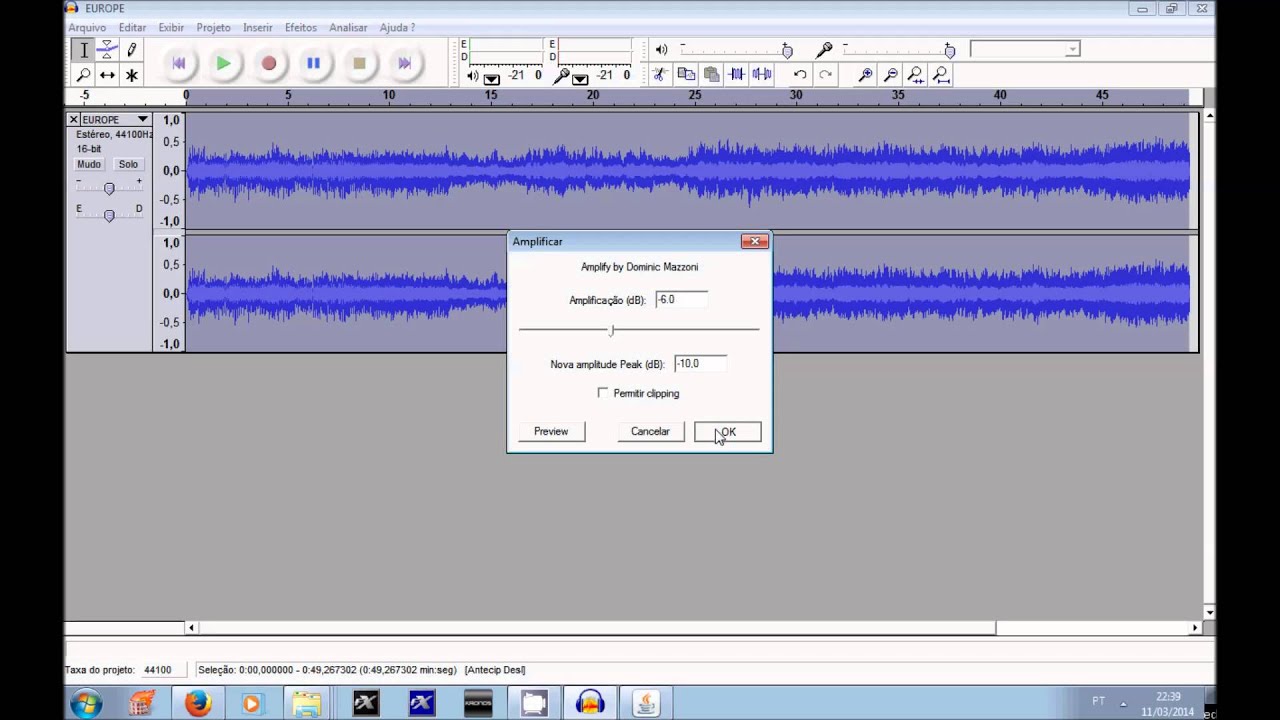Click the Amplificação (dB) input field

tap(682, 300)
